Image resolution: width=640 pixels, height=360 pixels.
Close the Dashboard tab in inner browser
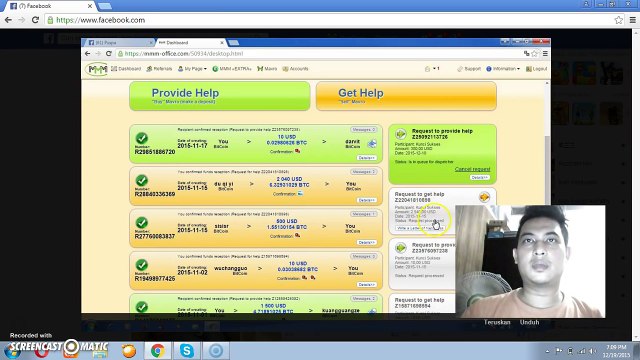pos(222,42)
